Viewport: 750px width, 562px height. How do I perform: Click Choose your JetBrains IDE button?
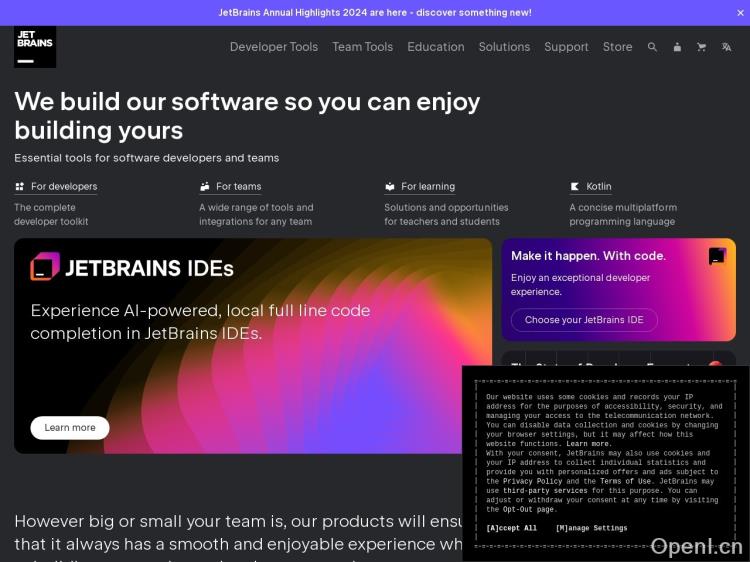click(584, 320)
